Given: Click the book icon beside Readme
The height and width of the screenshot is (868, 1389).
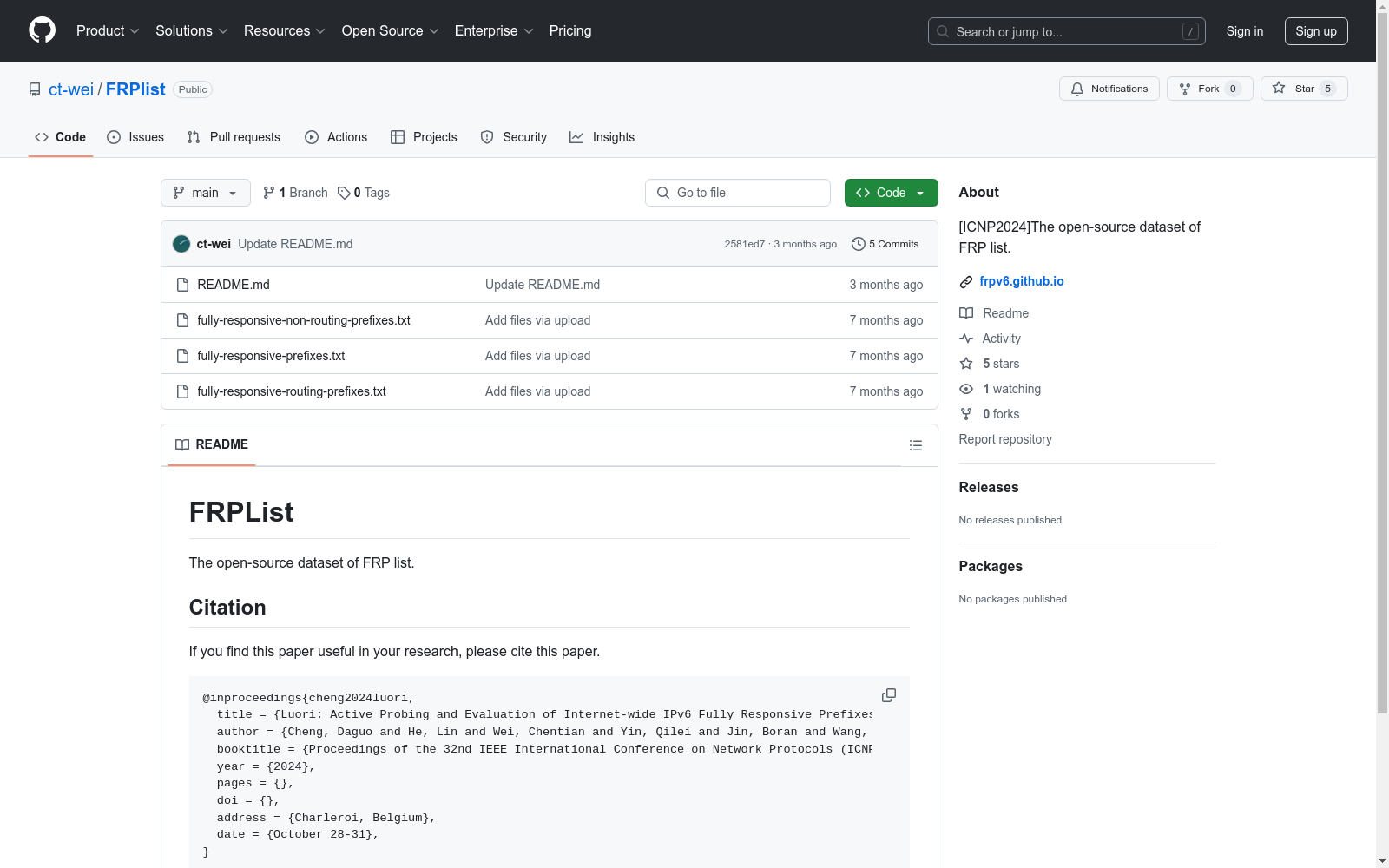Looking at the screenshot, I should [966, 313].
